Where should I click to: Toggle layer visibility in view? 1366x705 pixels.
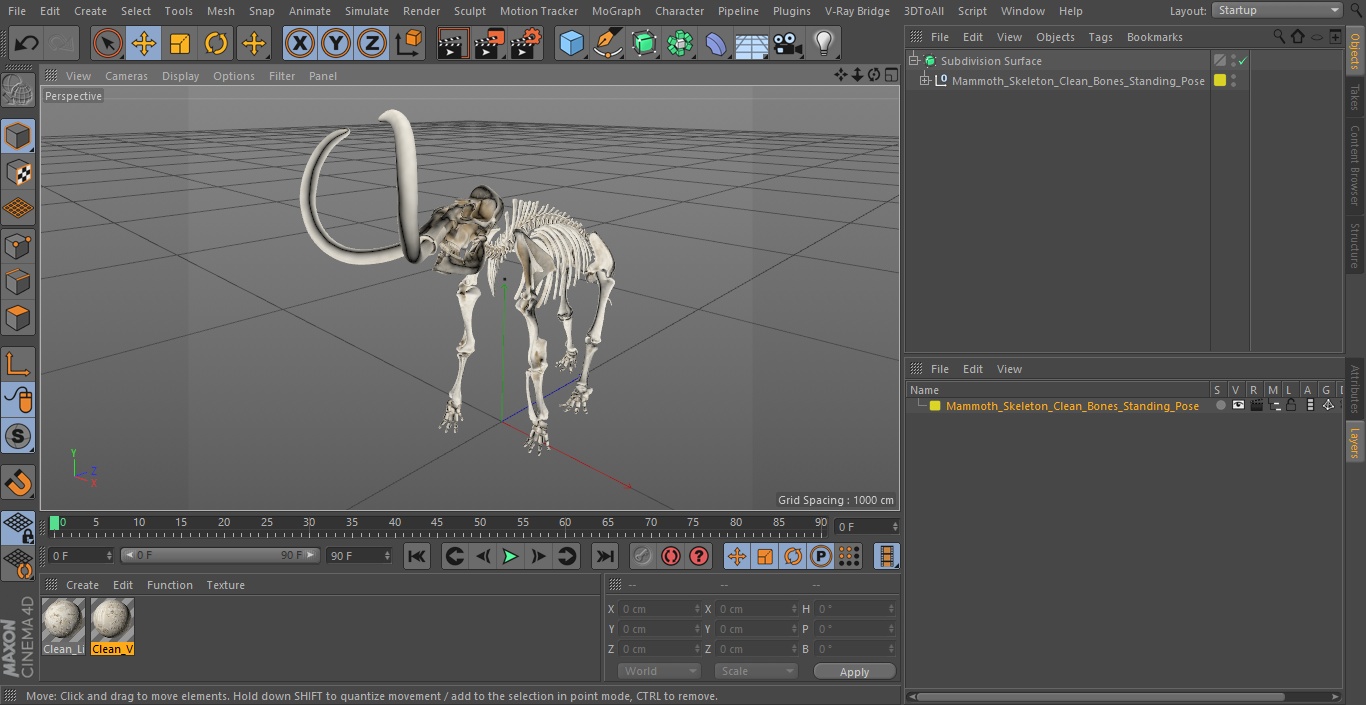[1238, 405]
